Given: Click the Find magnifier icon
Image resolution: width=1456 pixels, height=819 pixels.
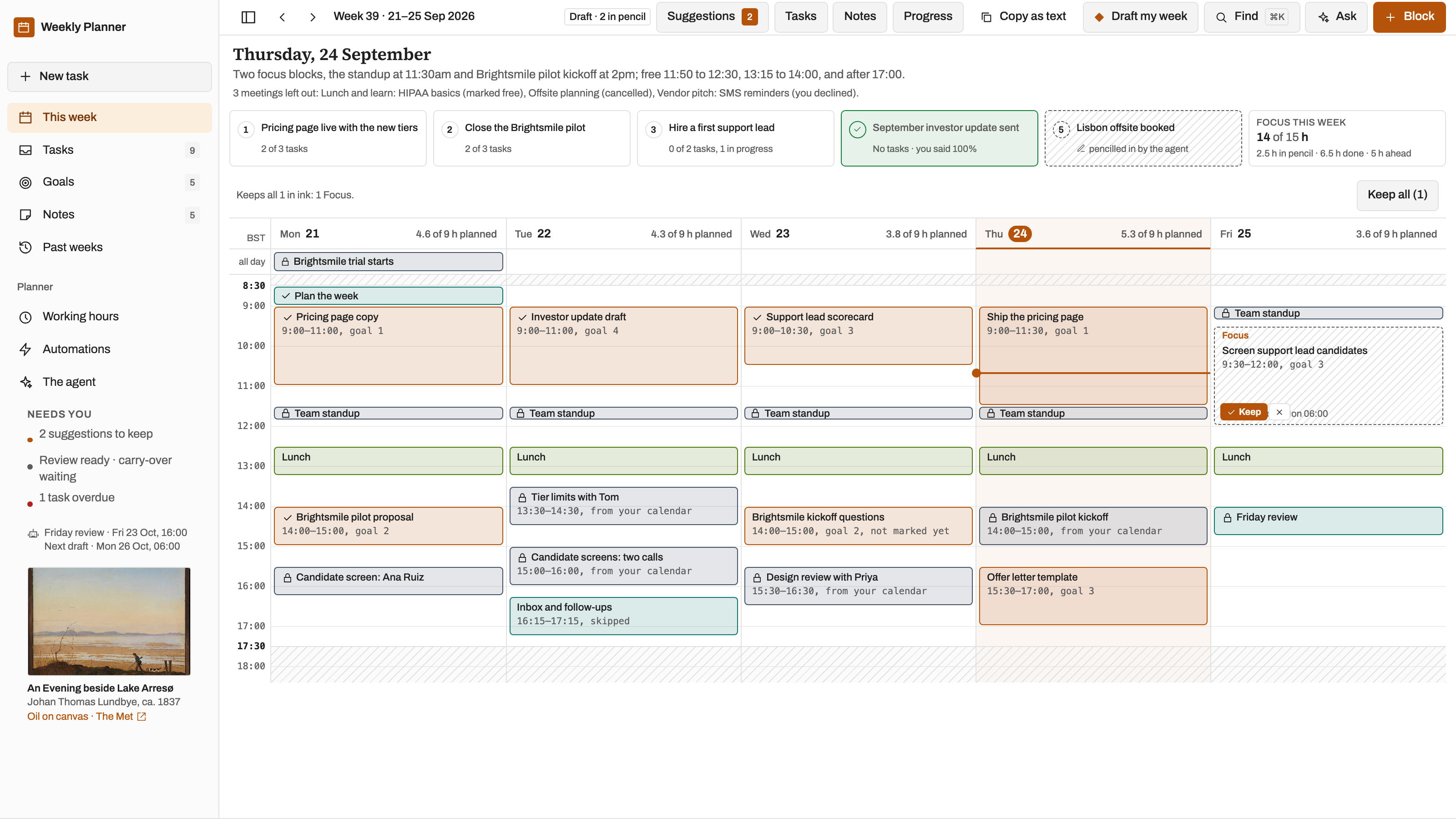Looking at the screenshot, I should coord(1221,17).
